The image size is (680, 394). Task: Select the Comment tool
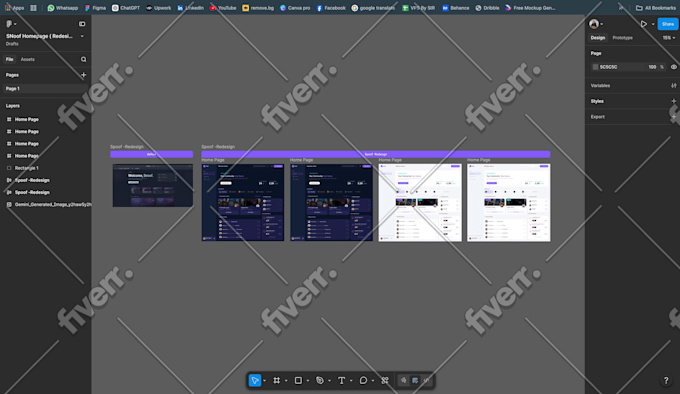coord(363,380)
